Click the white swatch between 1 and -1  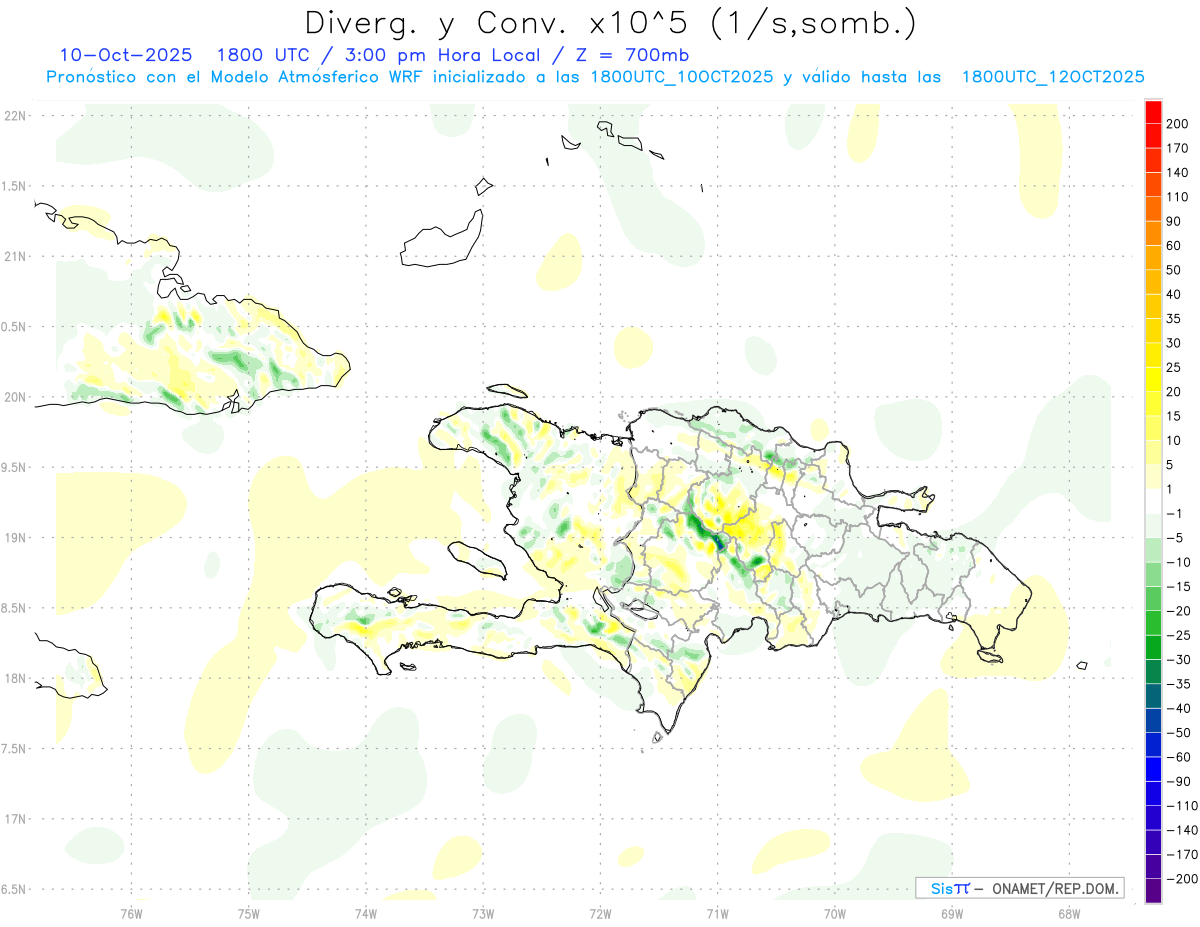coord(1153,501)
